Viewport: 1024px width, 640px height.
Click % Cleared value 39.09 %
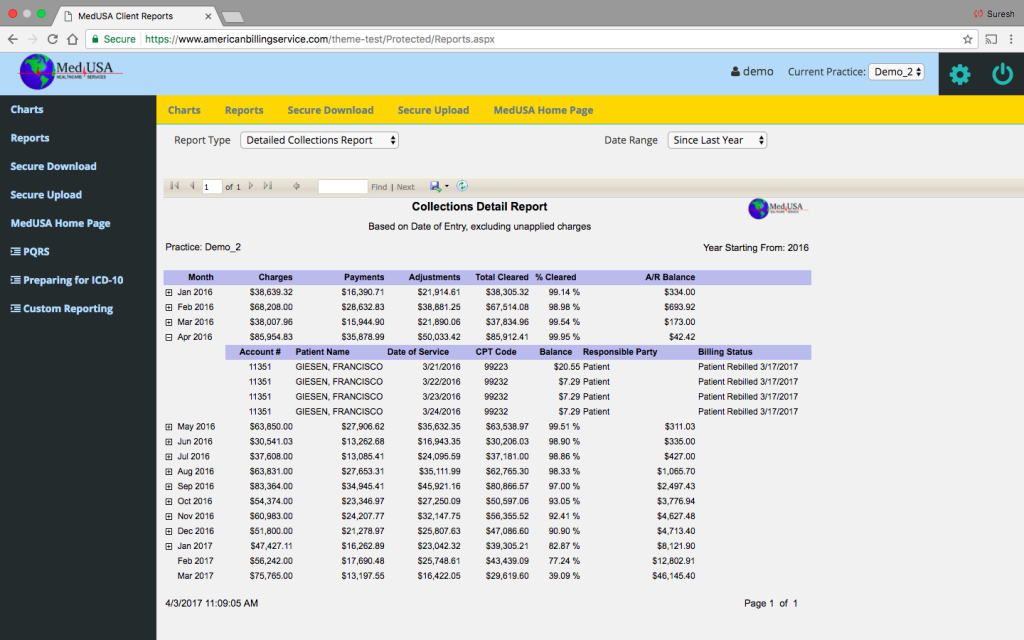pyautogui.click(x=564, y=576)
